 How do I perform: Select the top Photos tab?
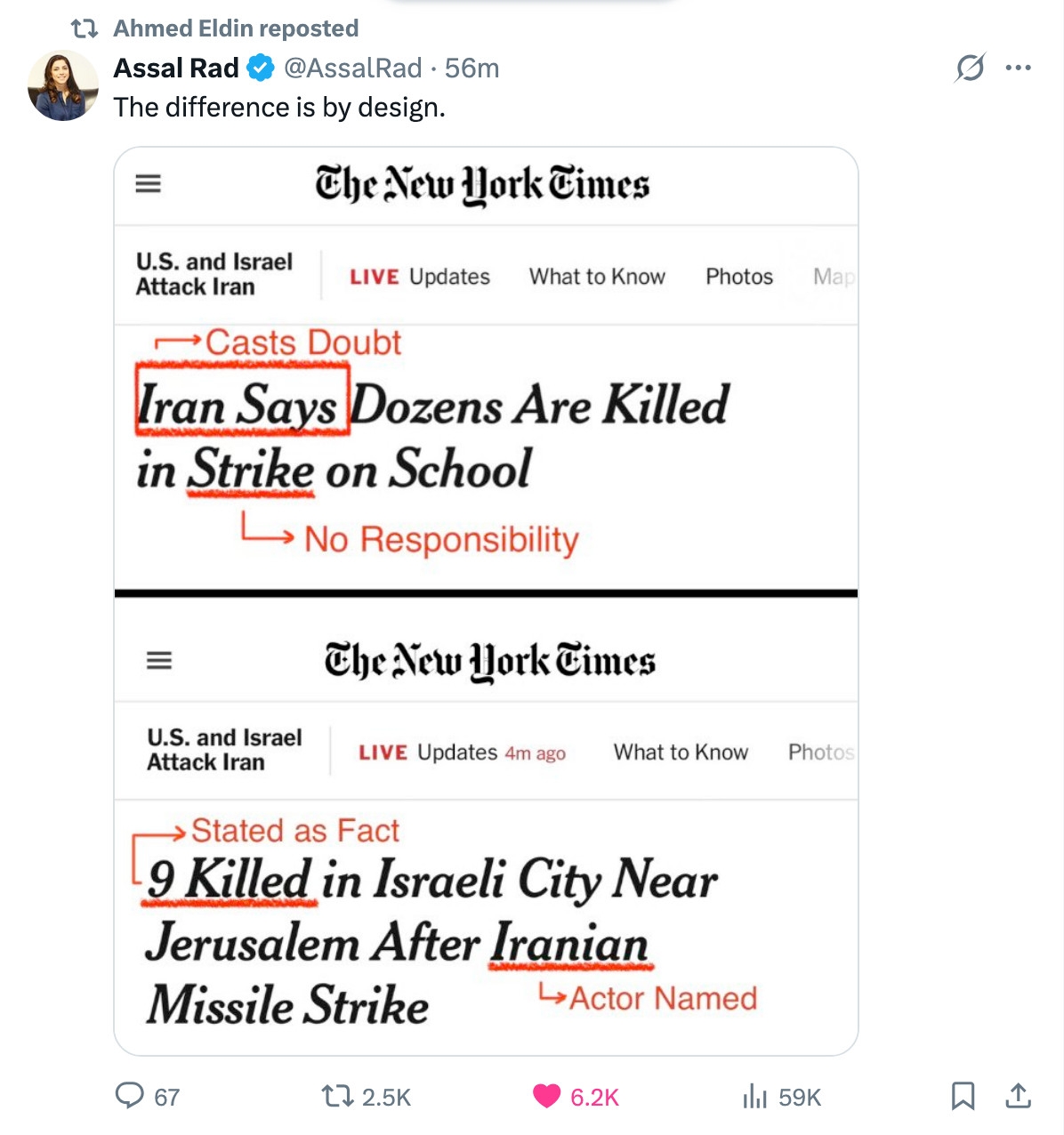[x=739, y=277]
